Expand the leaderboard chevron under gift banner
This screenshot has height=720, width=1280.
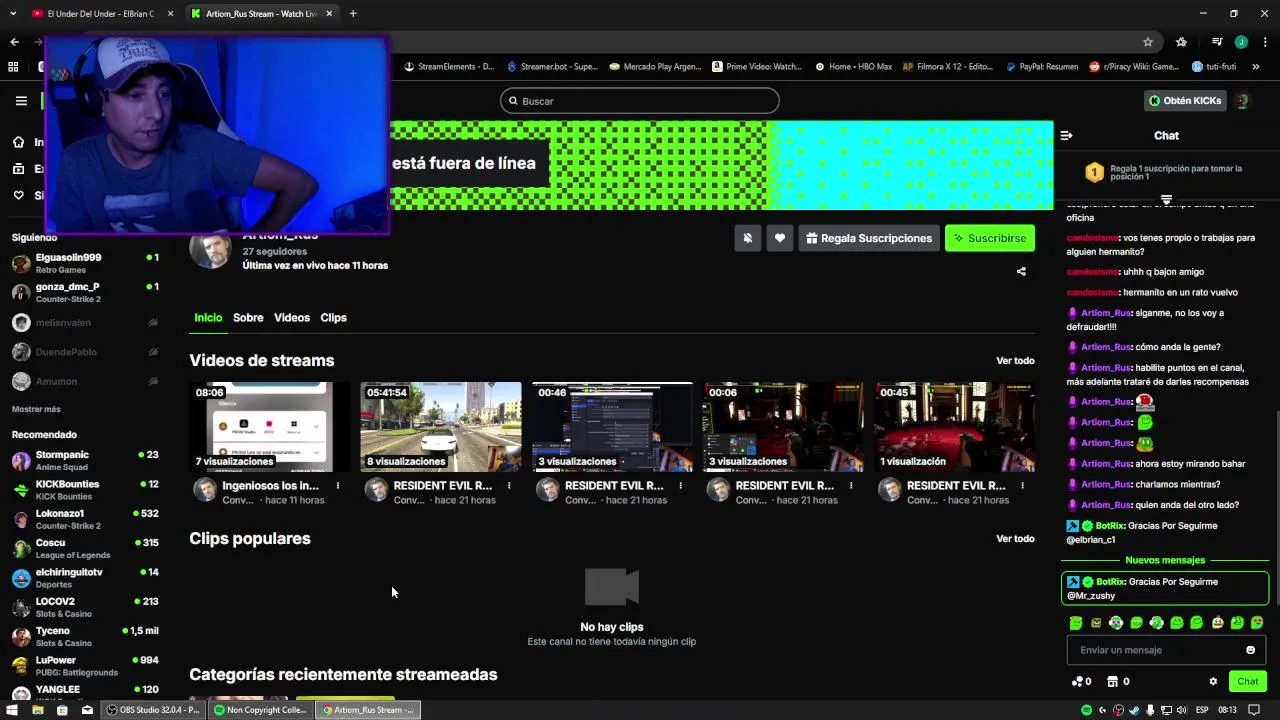tap(1166, 199)
